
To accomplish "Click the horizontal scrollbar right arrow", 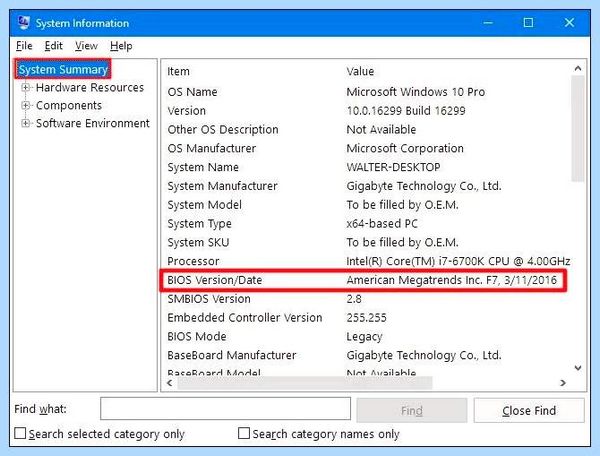I will pos(562,383).
